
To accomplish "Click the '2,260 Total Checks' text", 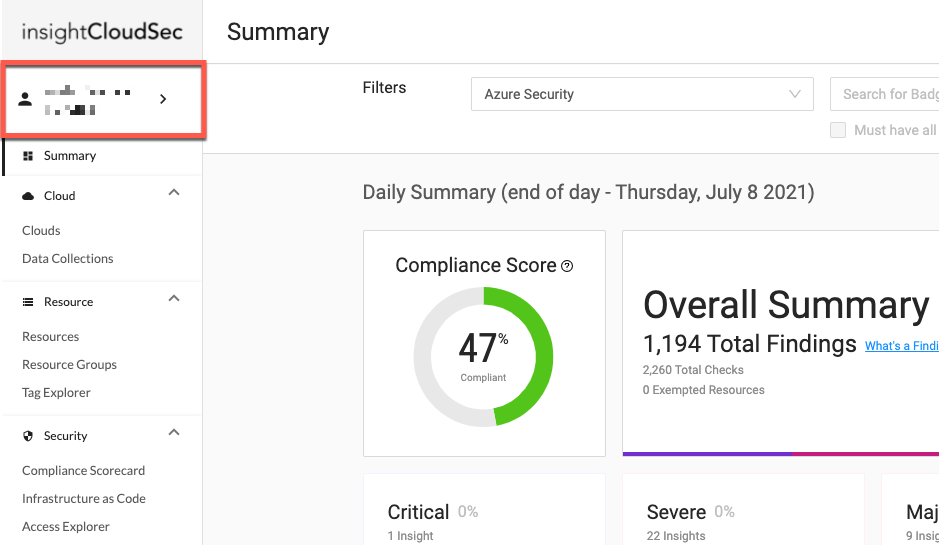I will [x=693, y=370].
